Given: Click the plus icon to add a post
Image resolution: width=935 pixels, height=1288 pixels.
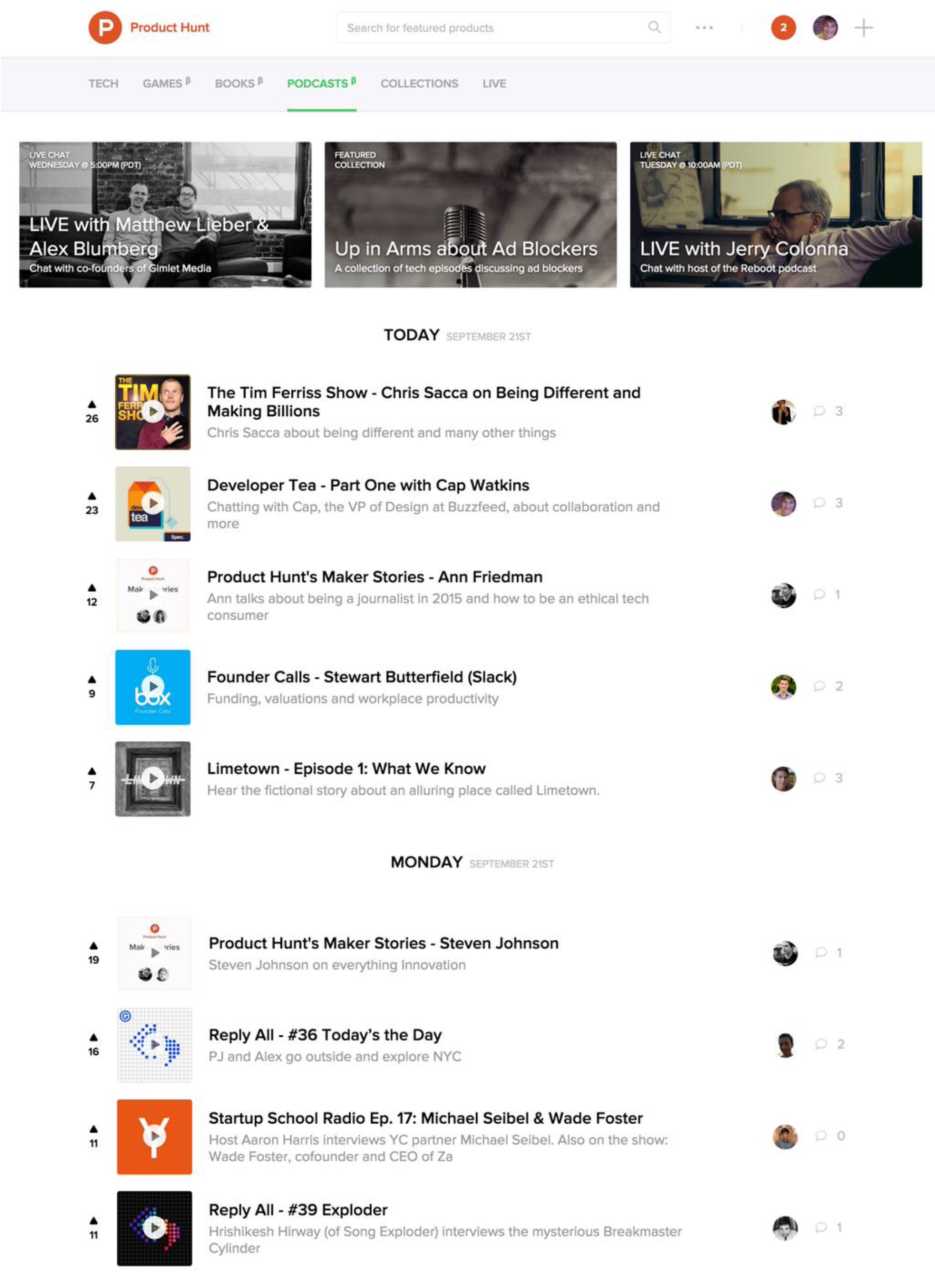Looking at the screenshot, I should point(863,27).
